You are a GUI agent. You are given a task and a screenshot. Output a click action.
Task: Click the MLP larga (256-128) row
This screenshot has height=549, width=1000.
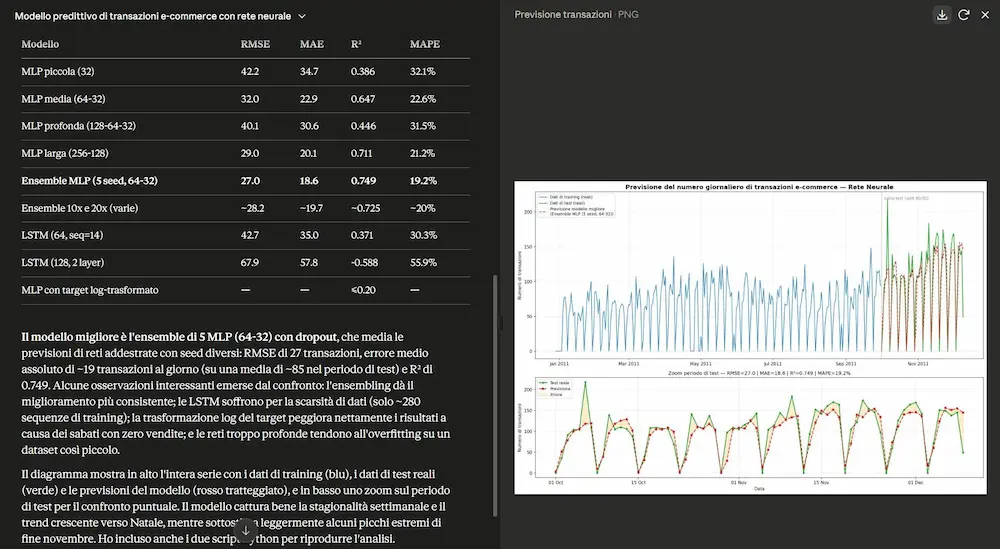coord(246,154)
